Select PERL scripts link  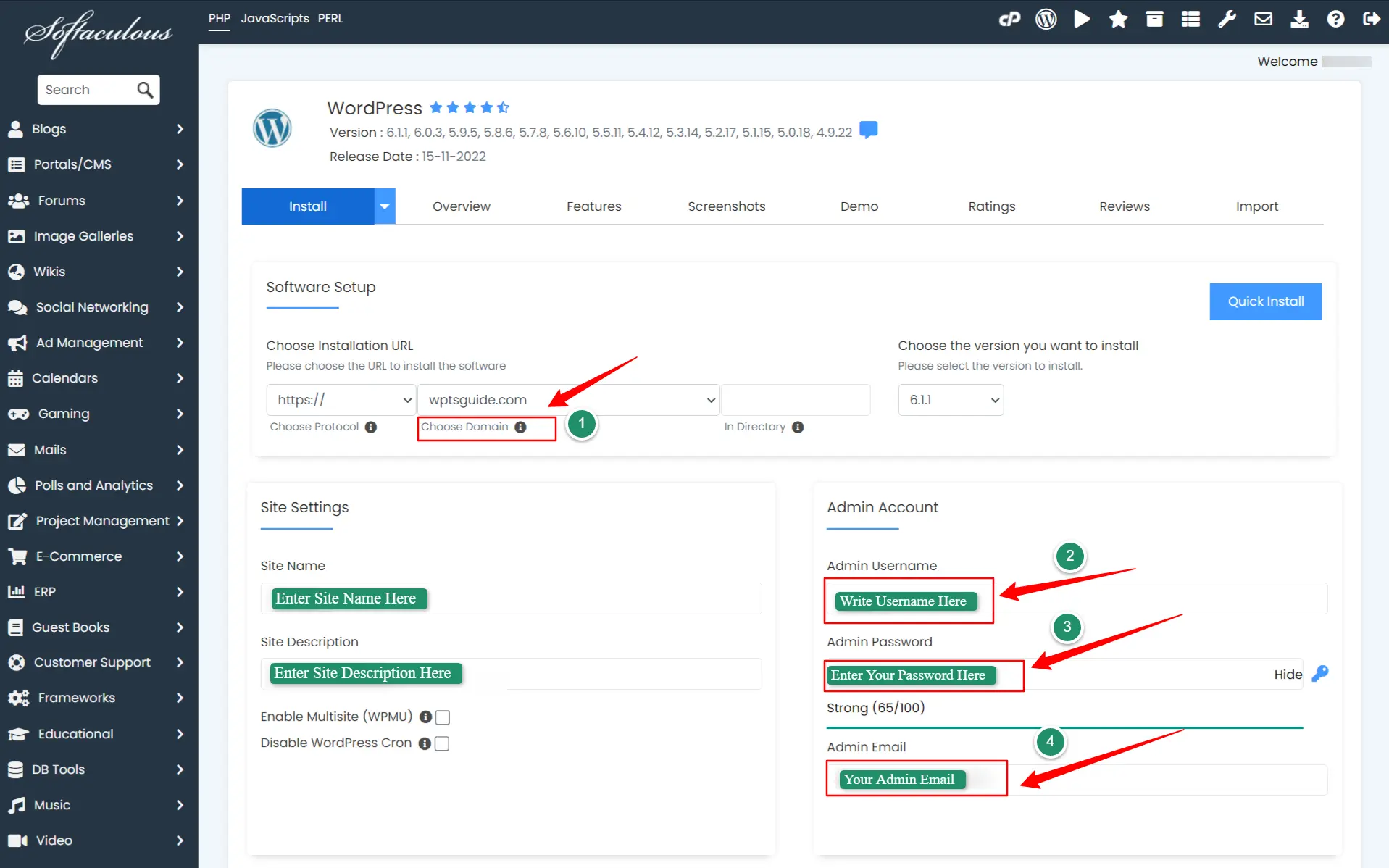tap(330, 19)
